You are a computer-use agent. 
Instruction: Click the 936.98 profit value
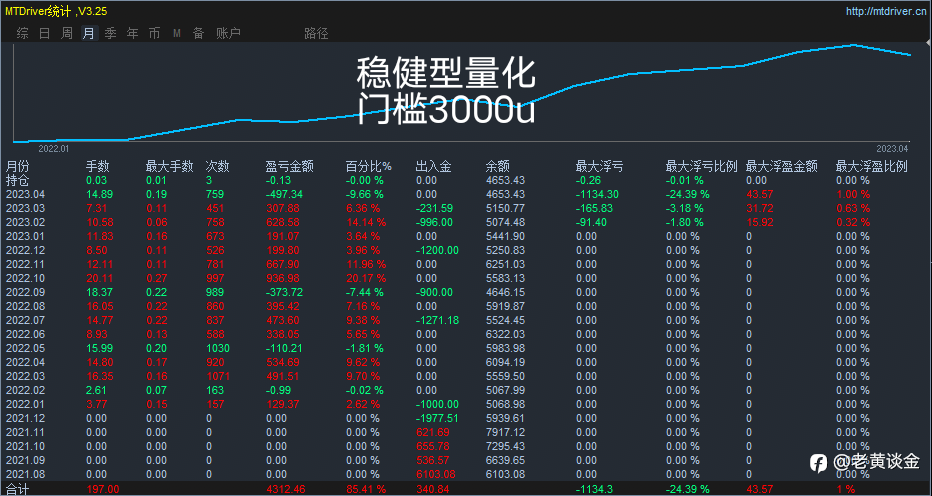point(282,278)
